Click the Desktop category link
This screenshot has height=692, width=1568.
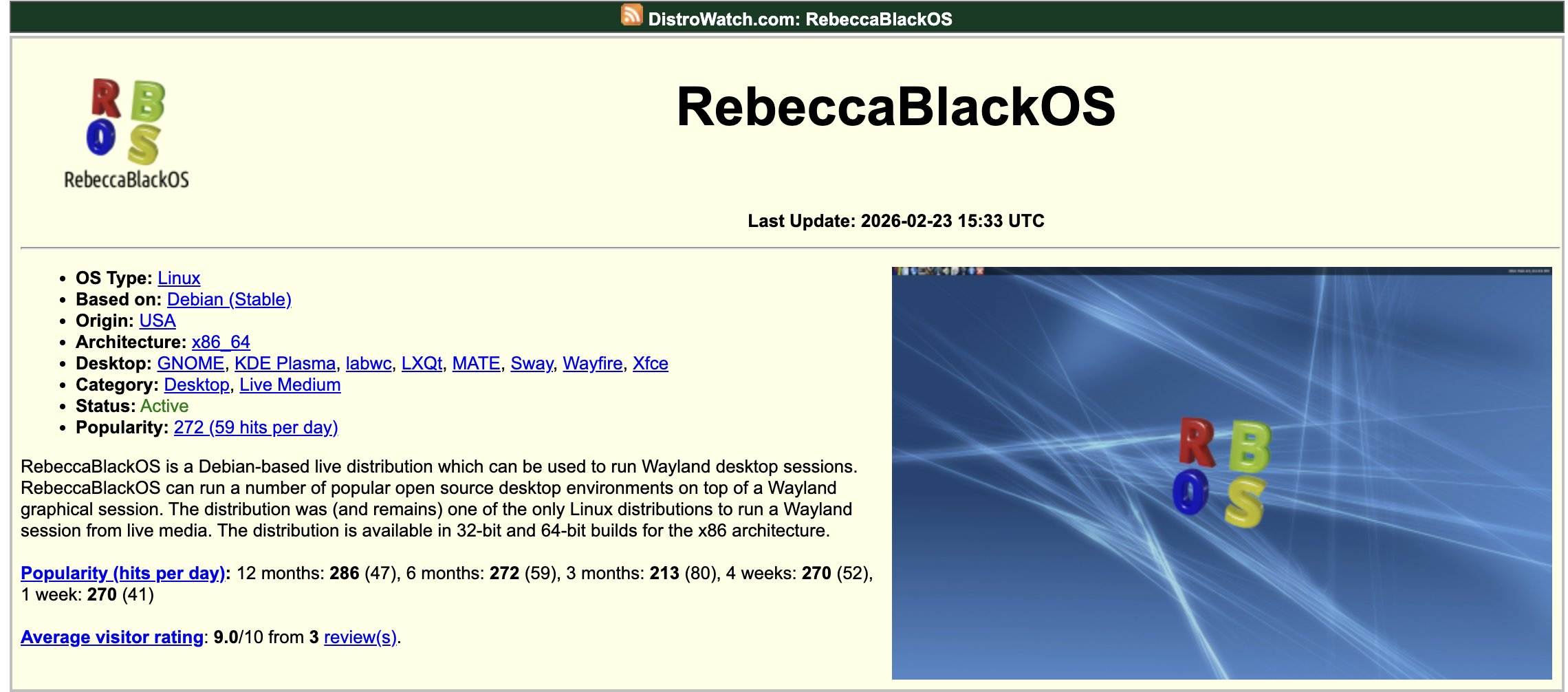(x=197, y=385)
